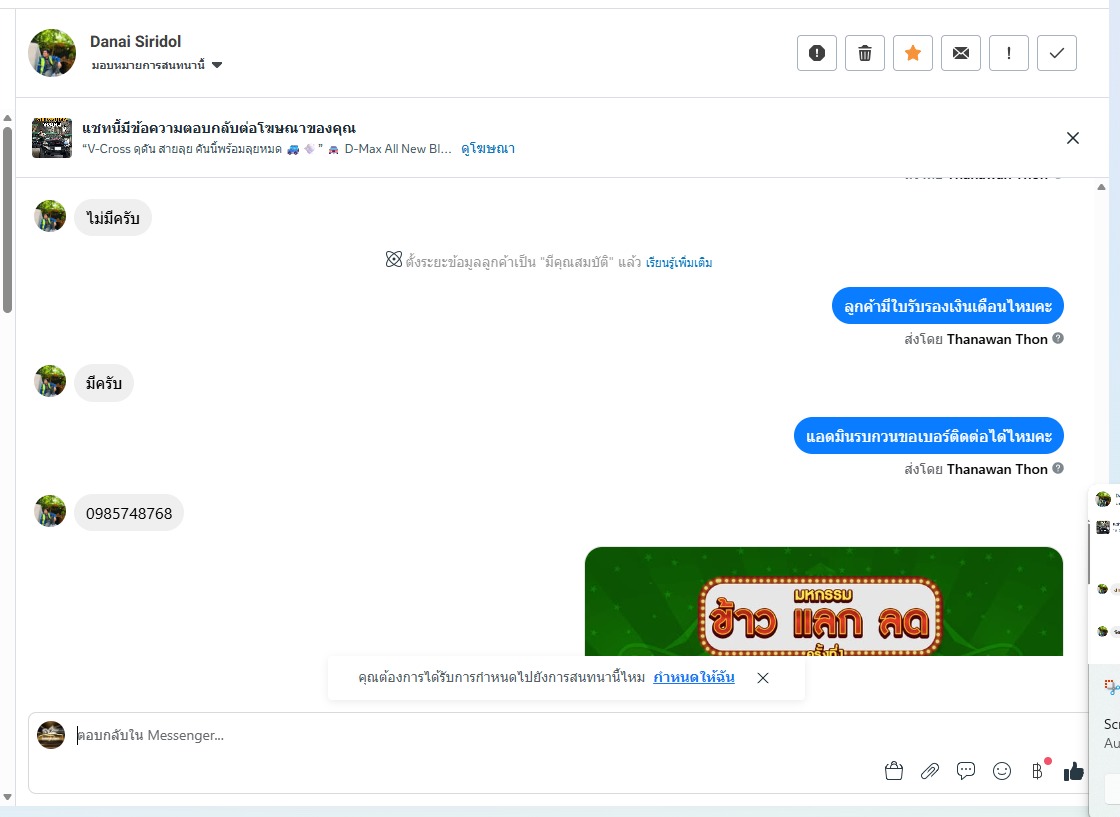
Task: Mark conversation as unread with envelope icon
Action: pos(961,53)
